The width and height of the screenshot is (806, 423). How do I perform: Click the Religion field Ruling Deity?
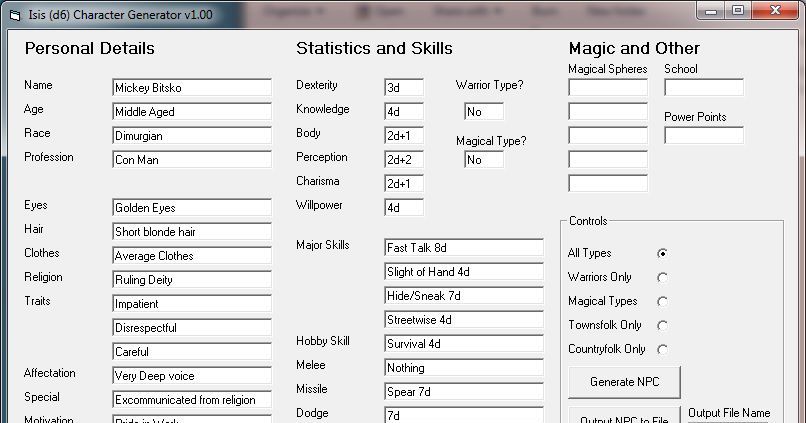click(192, 280)
